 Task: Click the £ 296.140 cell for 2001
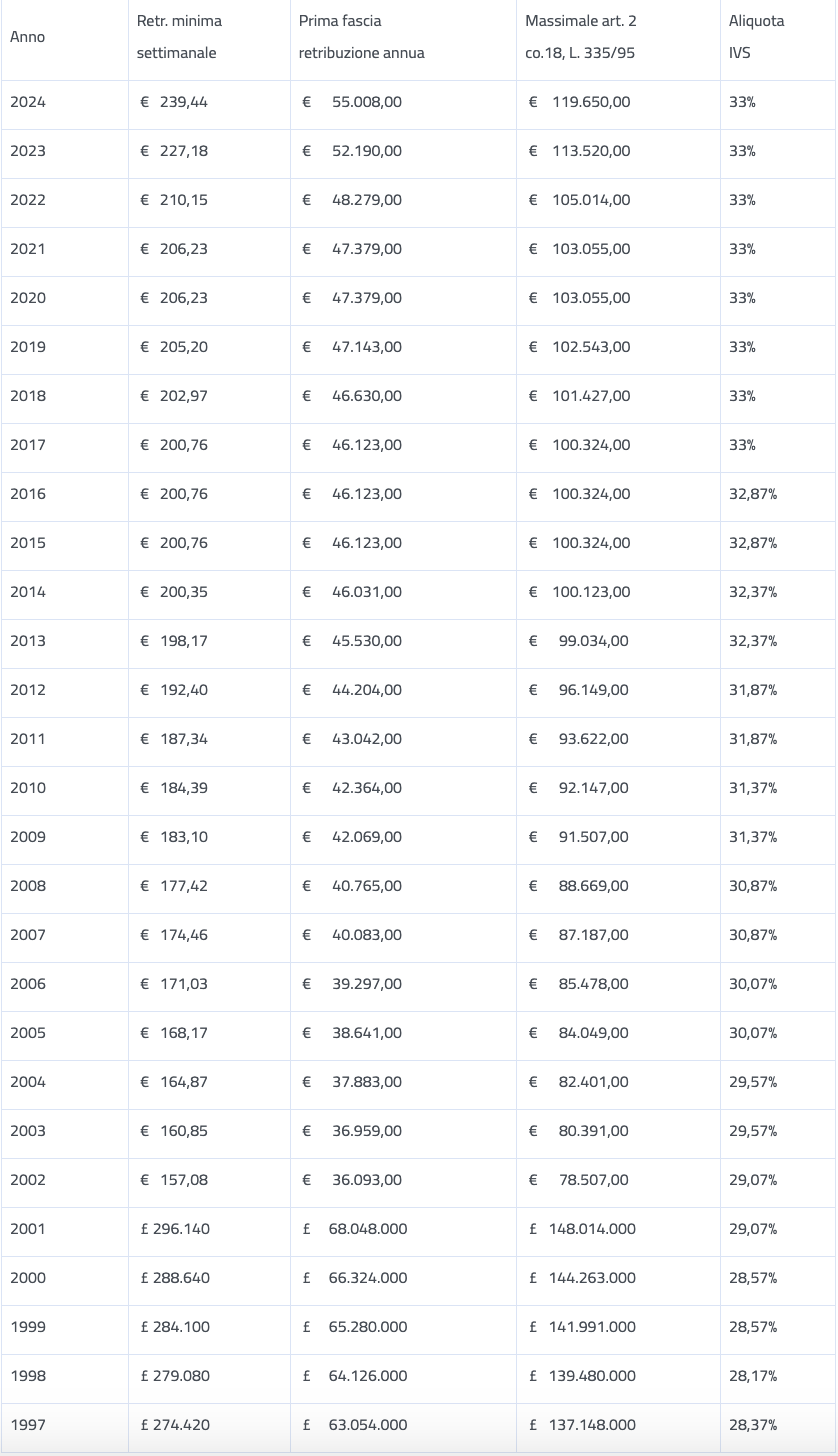click(175, 1229)
